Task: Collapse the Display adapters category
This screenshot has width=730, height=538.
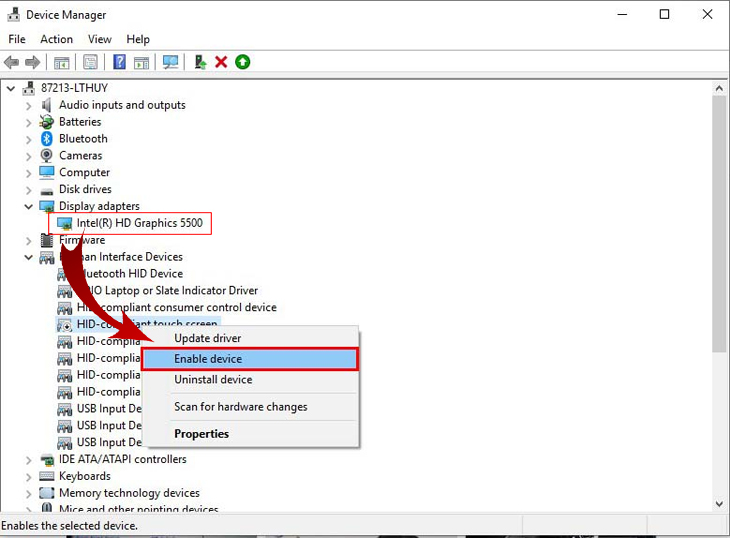Action: click(x=29, y=206)
